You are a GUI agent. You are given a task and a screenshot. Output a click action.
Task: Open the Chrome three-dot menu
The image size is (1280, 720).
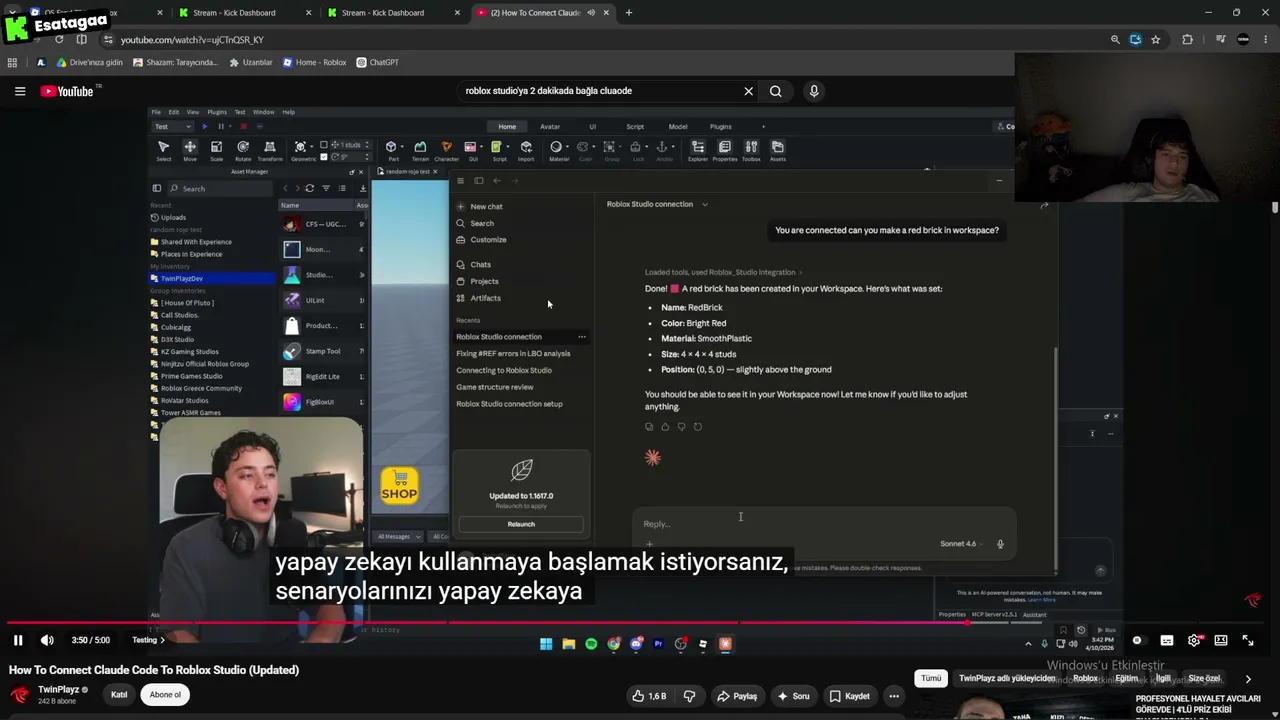pos(1265,39)
